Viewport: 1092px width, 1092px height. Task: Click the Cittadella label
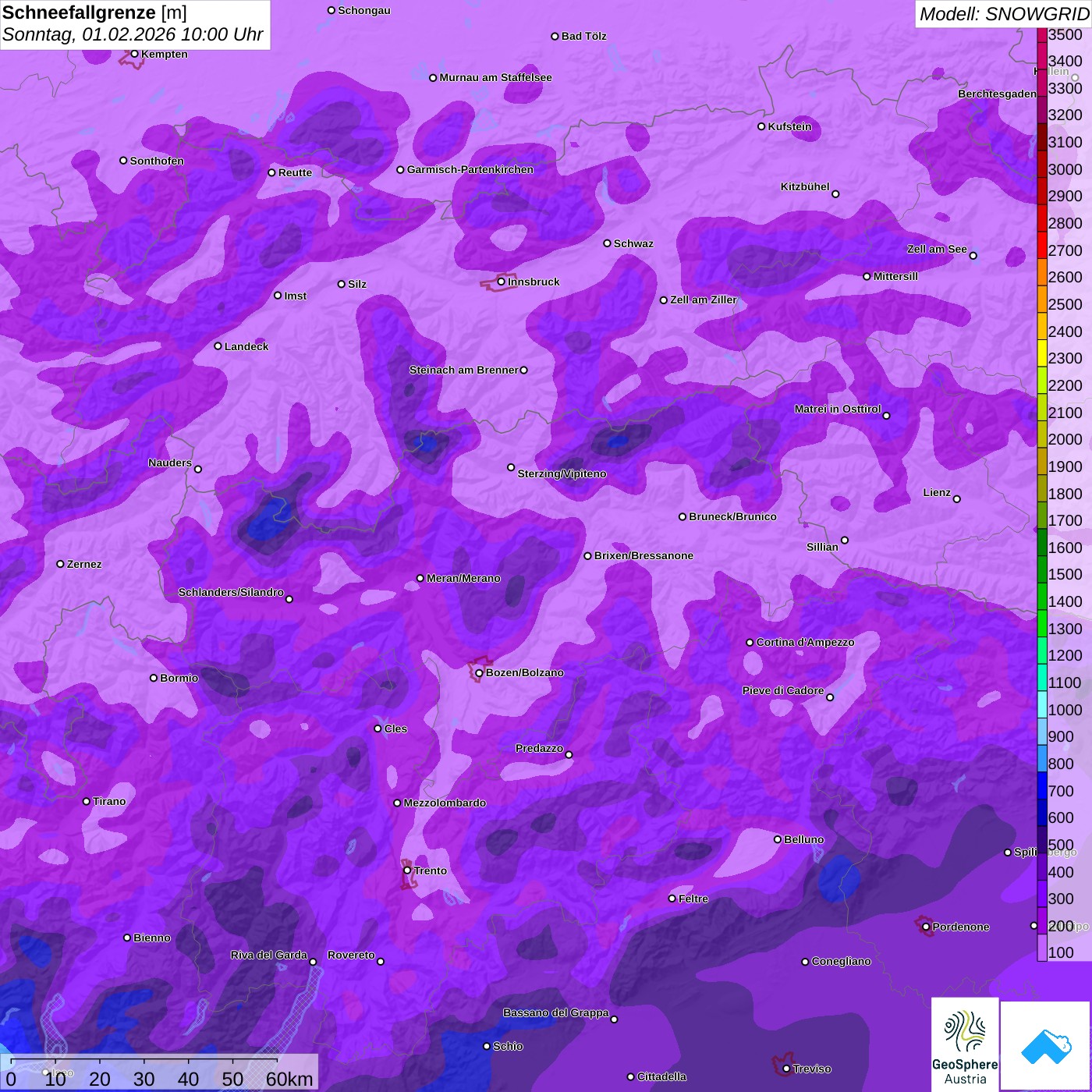[662, 1076]
